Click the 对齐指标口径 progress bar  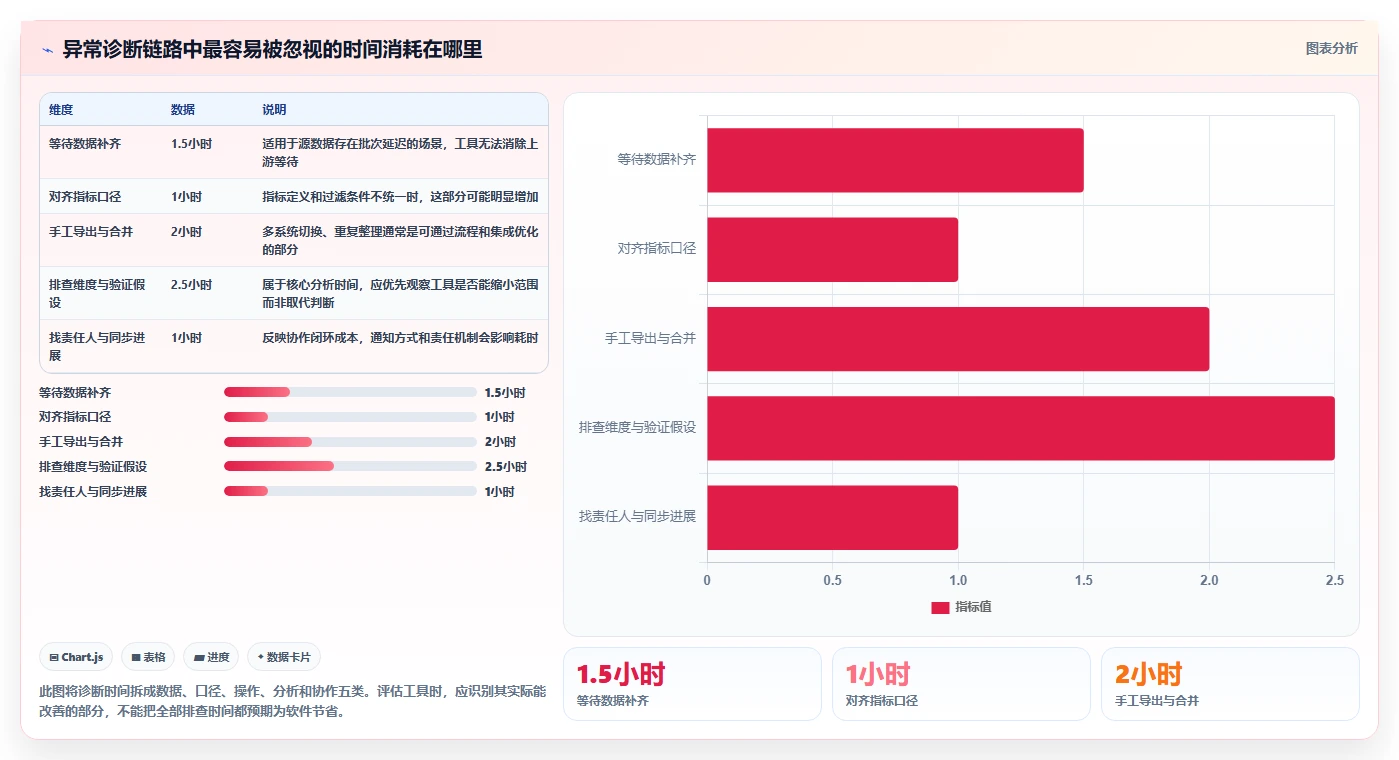tap(350, 417)
